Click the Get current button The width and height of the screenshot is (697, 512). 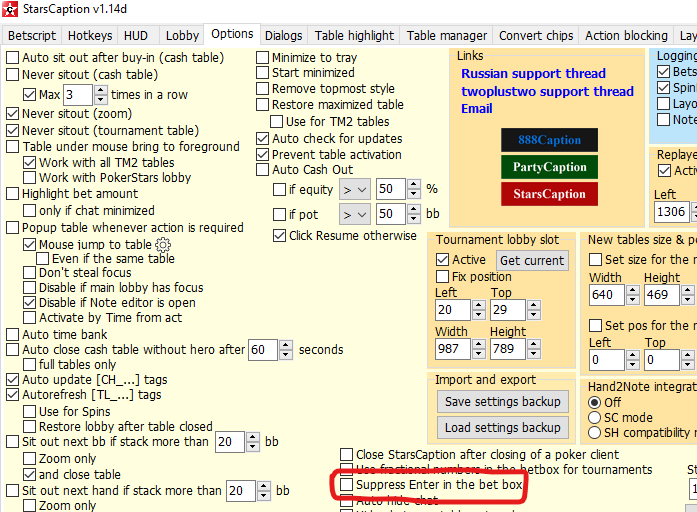click(532, 260)
